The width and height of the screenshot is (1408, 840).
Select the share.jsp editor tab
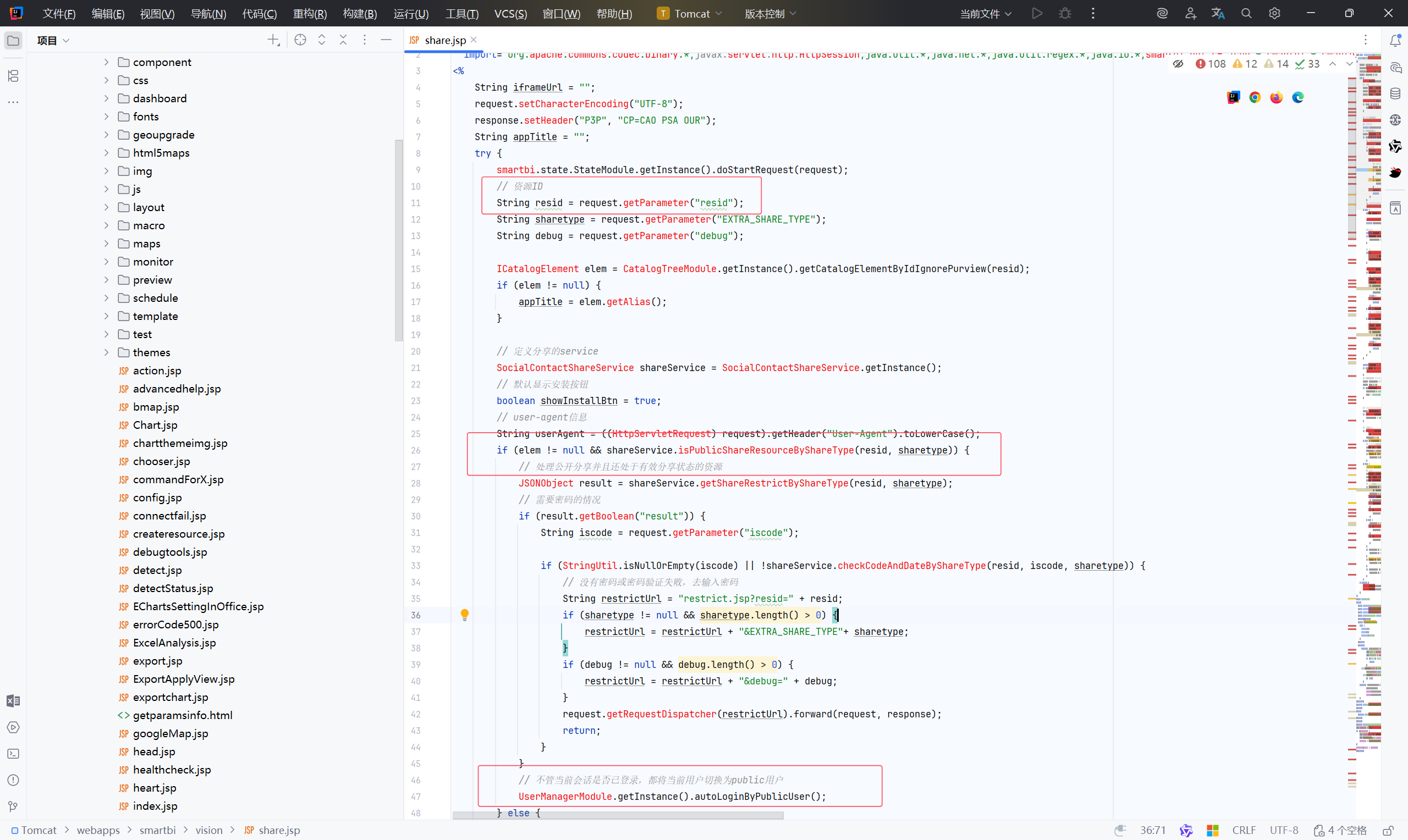point(444,40)
